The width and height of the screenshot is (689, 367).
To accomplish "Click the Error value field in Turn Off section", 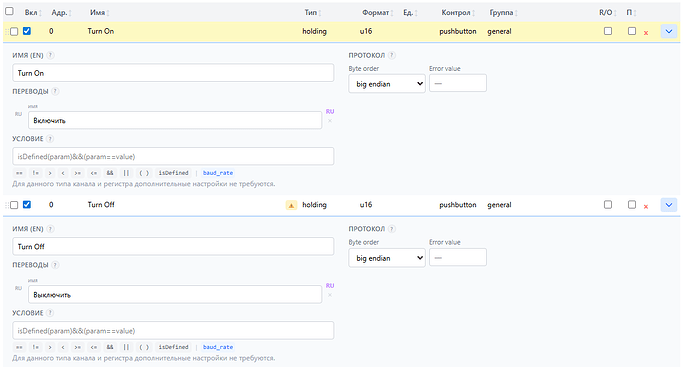I will tap(458, 258).
